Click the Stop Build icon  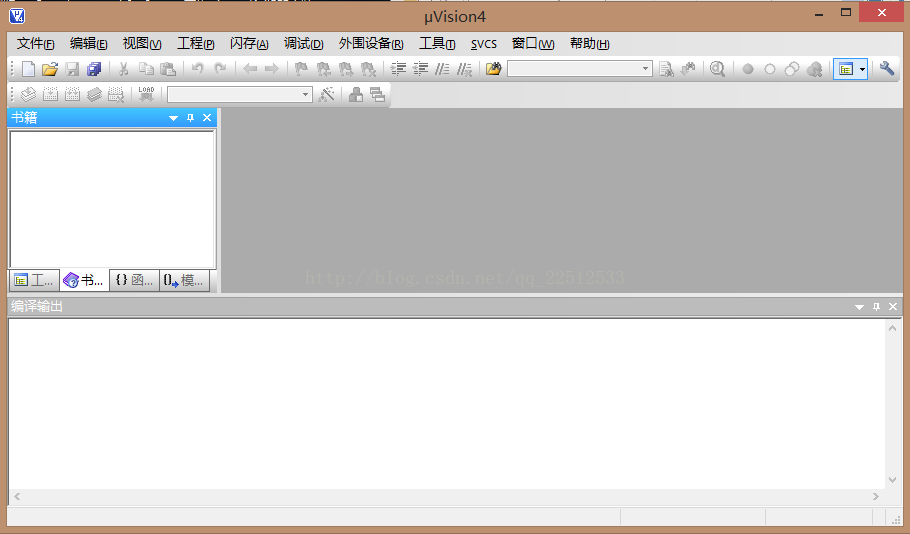pyautogui.click(x=116, y=95)
